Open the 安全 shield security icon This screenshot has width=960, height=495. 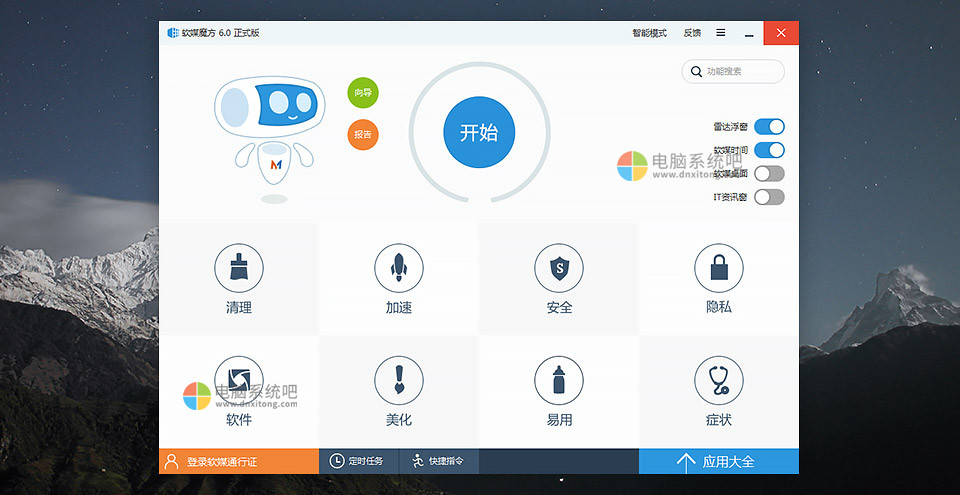coord(559,268)
